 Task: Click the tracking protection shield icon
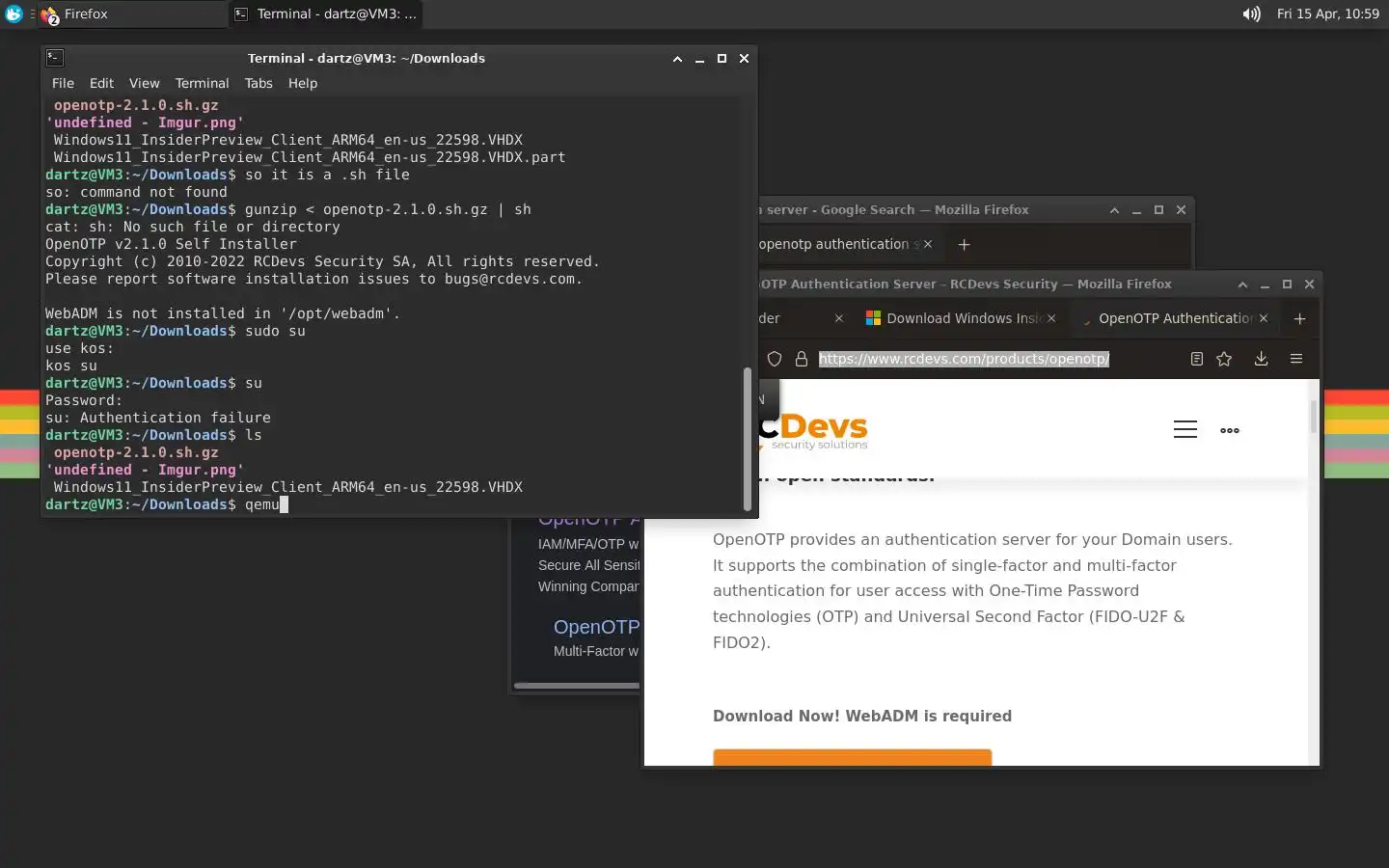tap(774, 359)
